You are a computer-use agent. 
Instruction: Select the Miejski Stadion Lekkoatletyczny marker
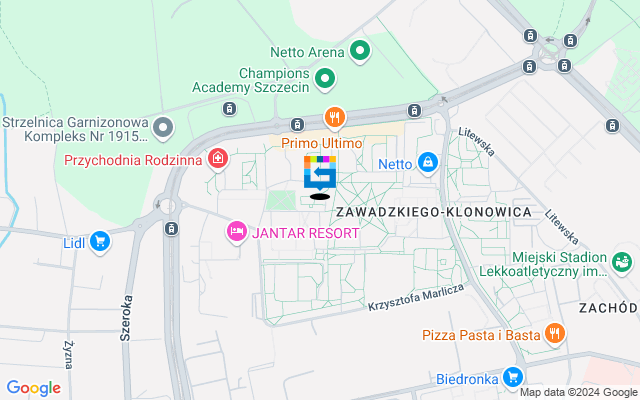point(622,263)
